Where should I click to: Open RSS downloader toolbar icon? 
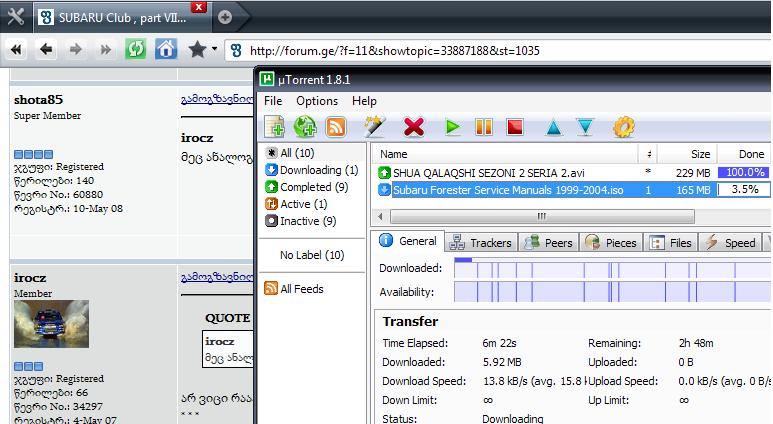click(x=336, y=127)
